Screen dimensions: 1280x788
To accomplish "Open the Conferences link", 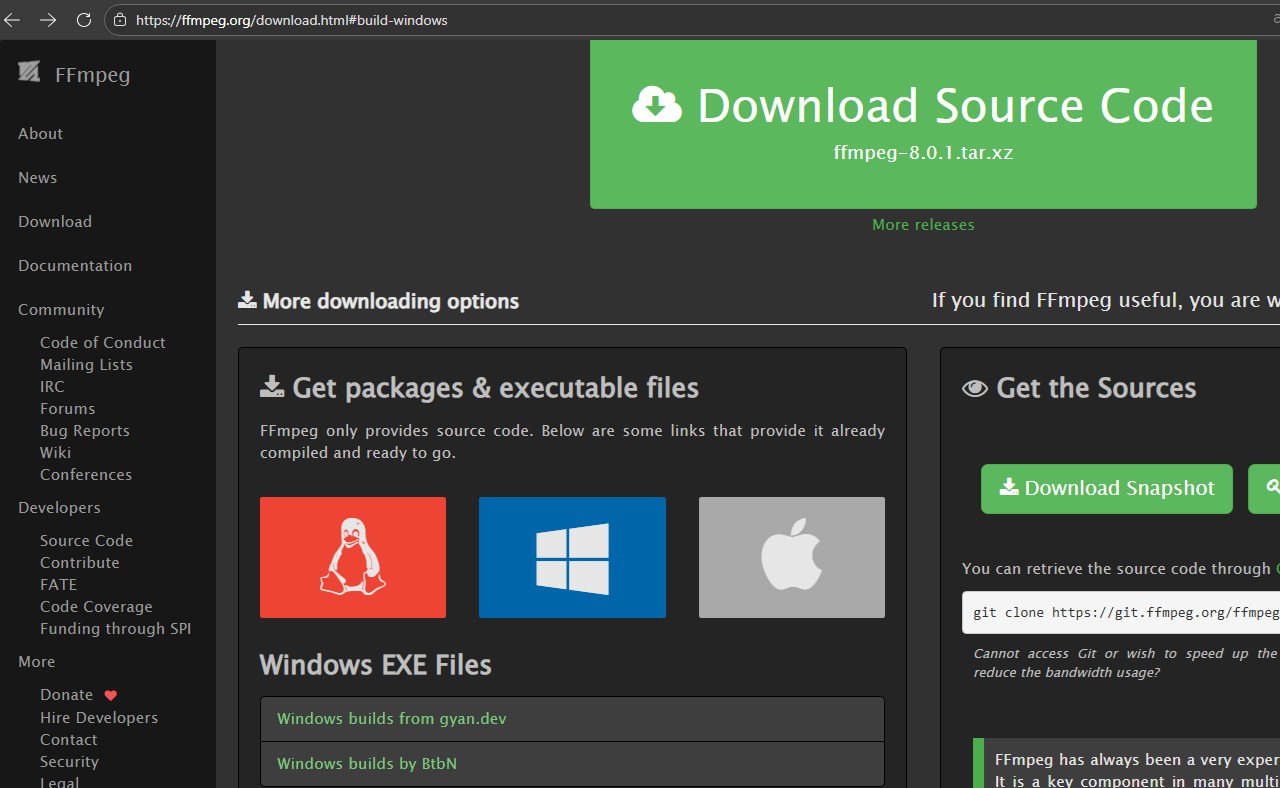I will click(x=86, y=475).
